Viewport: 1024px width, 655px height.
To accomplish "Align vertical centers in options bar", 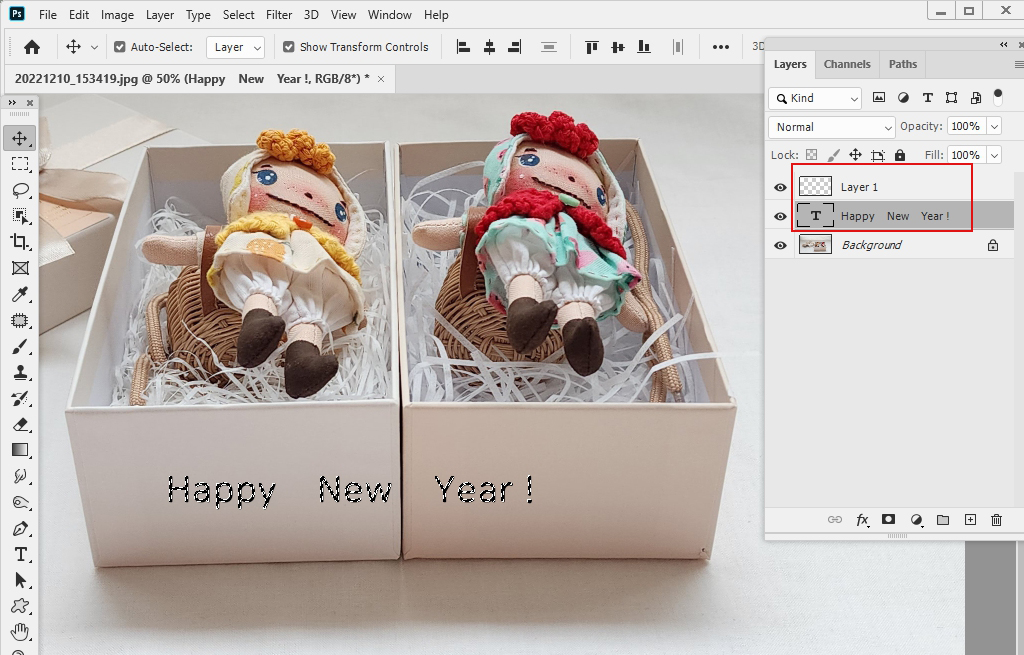I will click(618, 47).
